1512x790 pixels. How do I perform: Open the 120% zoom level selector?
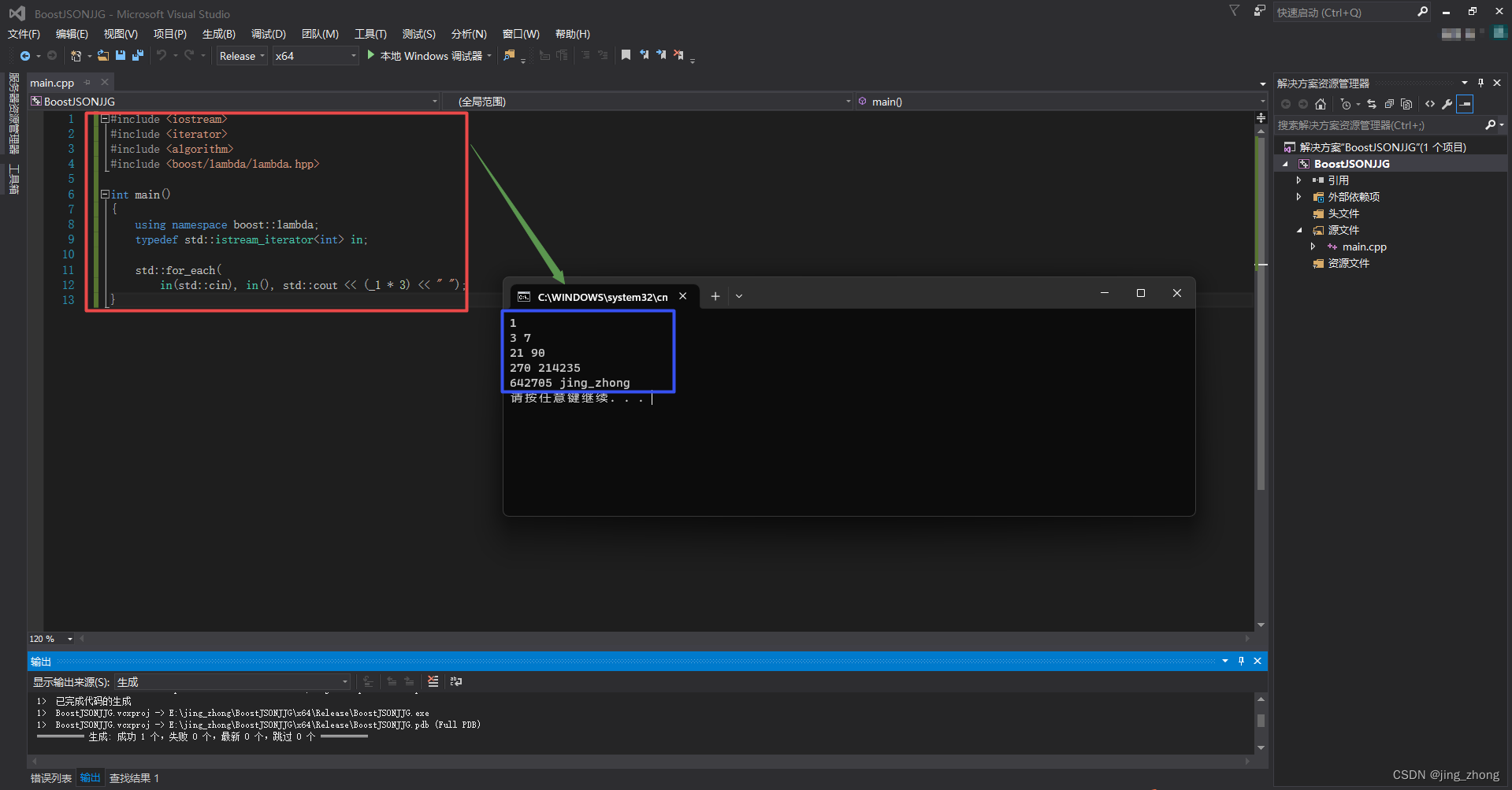click(70, 639)
